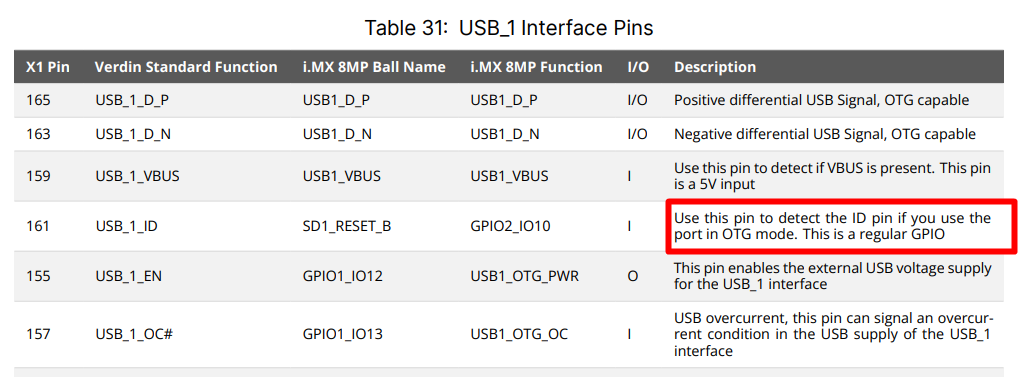Select the i.MX 8MP Ball Name header

pos(374,67)
